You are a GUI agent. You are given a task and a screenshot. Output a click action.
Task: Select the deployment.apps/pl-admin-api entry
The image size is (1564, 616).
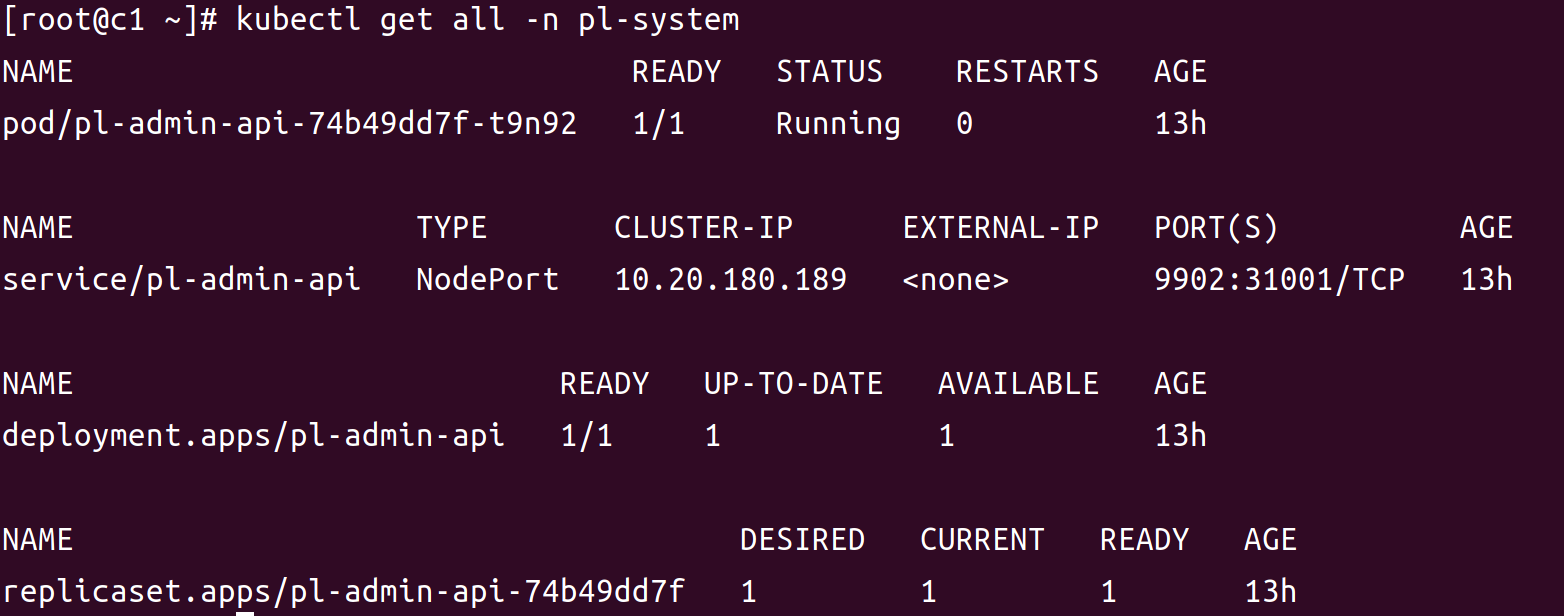[253, 436]
